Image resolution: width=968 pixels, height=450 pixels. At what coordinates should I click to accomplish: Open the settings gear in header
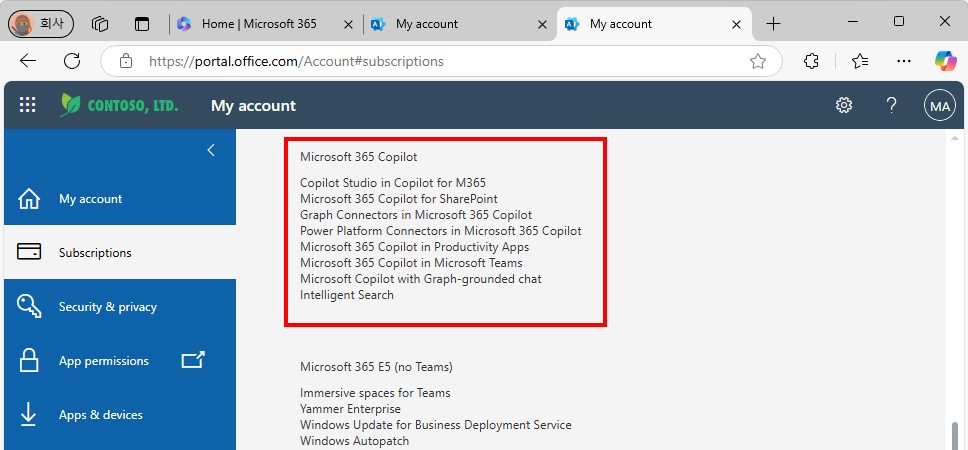point(844,105)
